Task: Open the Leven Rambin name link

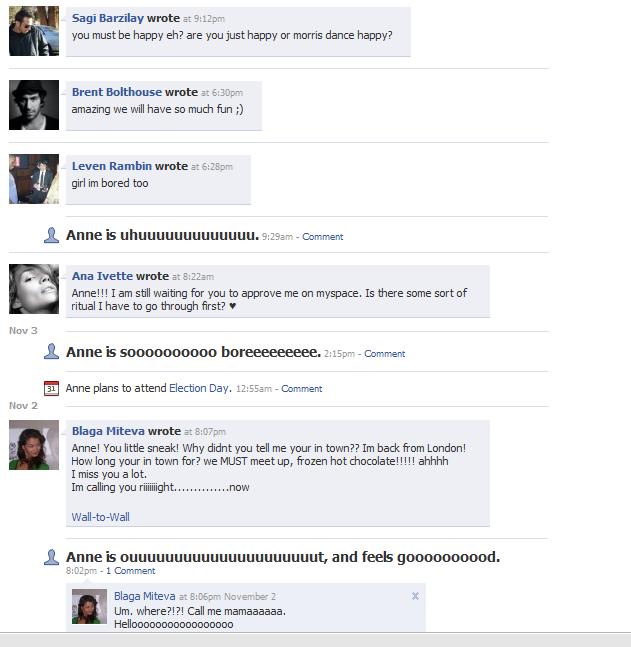Action: (x=112, y=166)
